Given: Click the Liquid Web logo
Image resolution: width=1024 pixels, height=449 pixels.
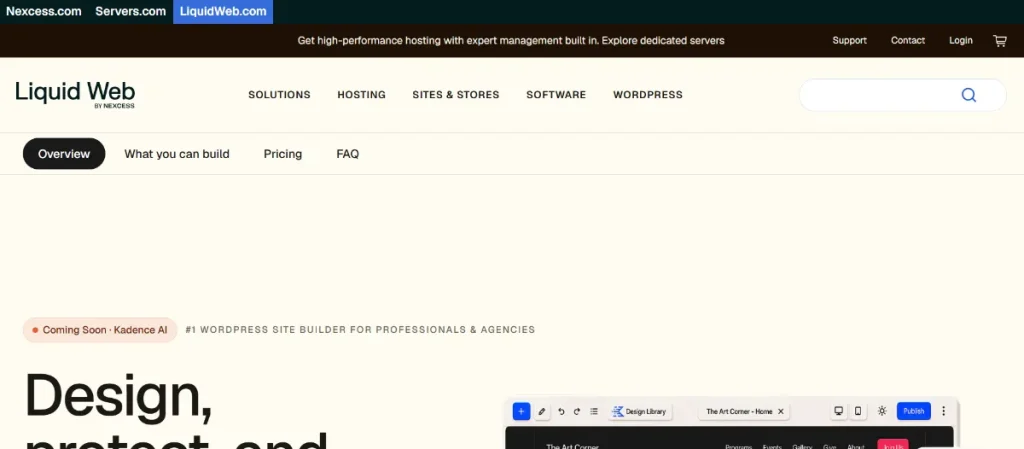Looking at the screenshot, I should (x=75, y=95).
